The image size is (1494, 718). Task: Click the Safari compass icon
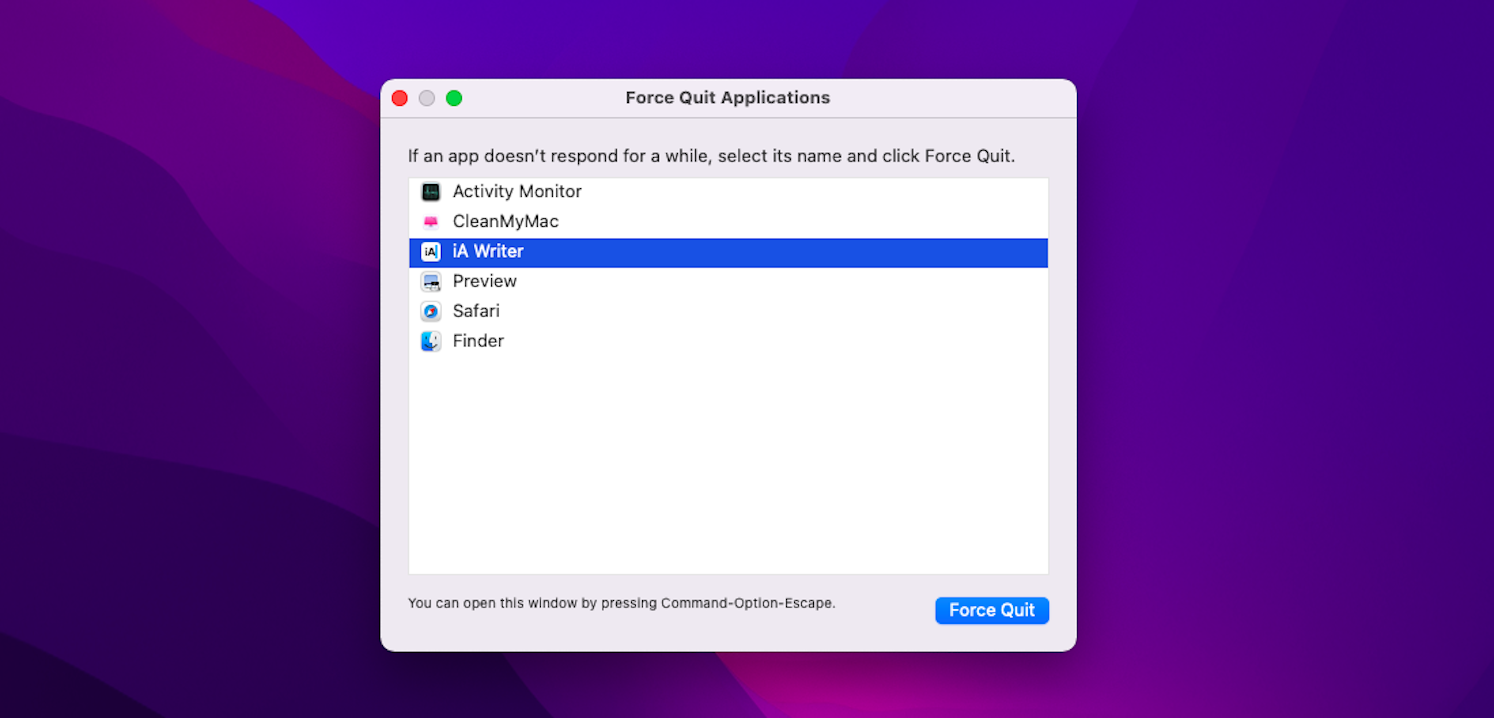(x=430, y=311)
